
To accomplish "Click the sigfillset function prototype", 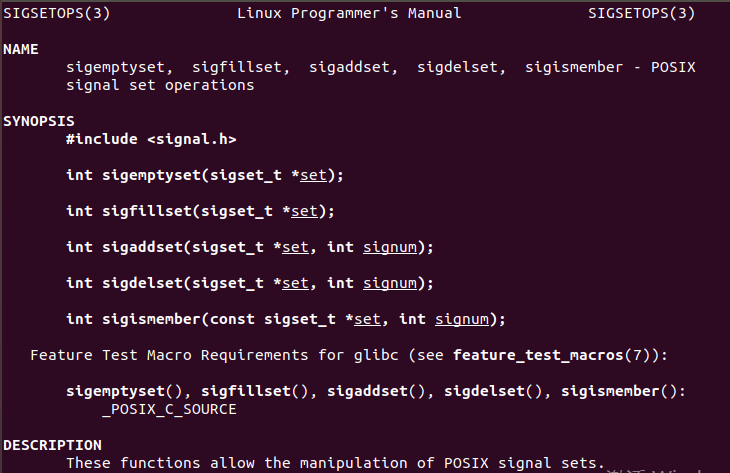I will pos(200,211).
